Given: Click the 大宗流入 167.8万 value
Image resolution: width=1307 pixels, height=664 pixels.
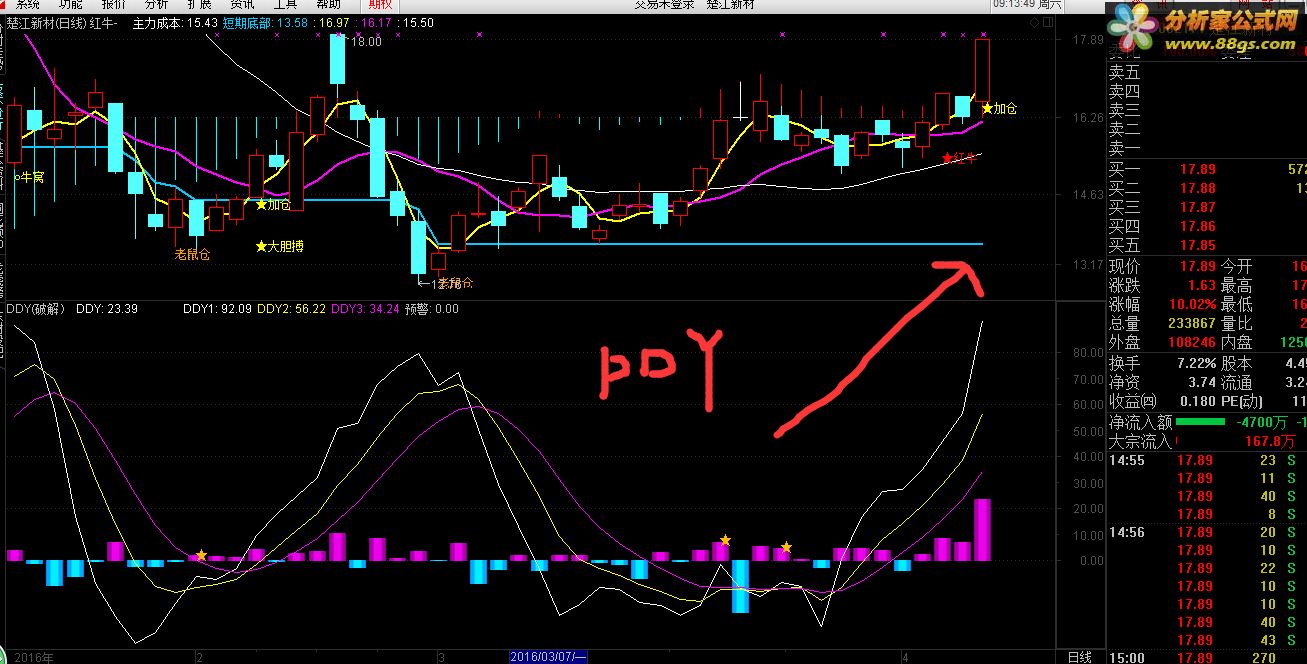Looking at the screenshot, I should pyautogui.click(x=1269, y=441).
